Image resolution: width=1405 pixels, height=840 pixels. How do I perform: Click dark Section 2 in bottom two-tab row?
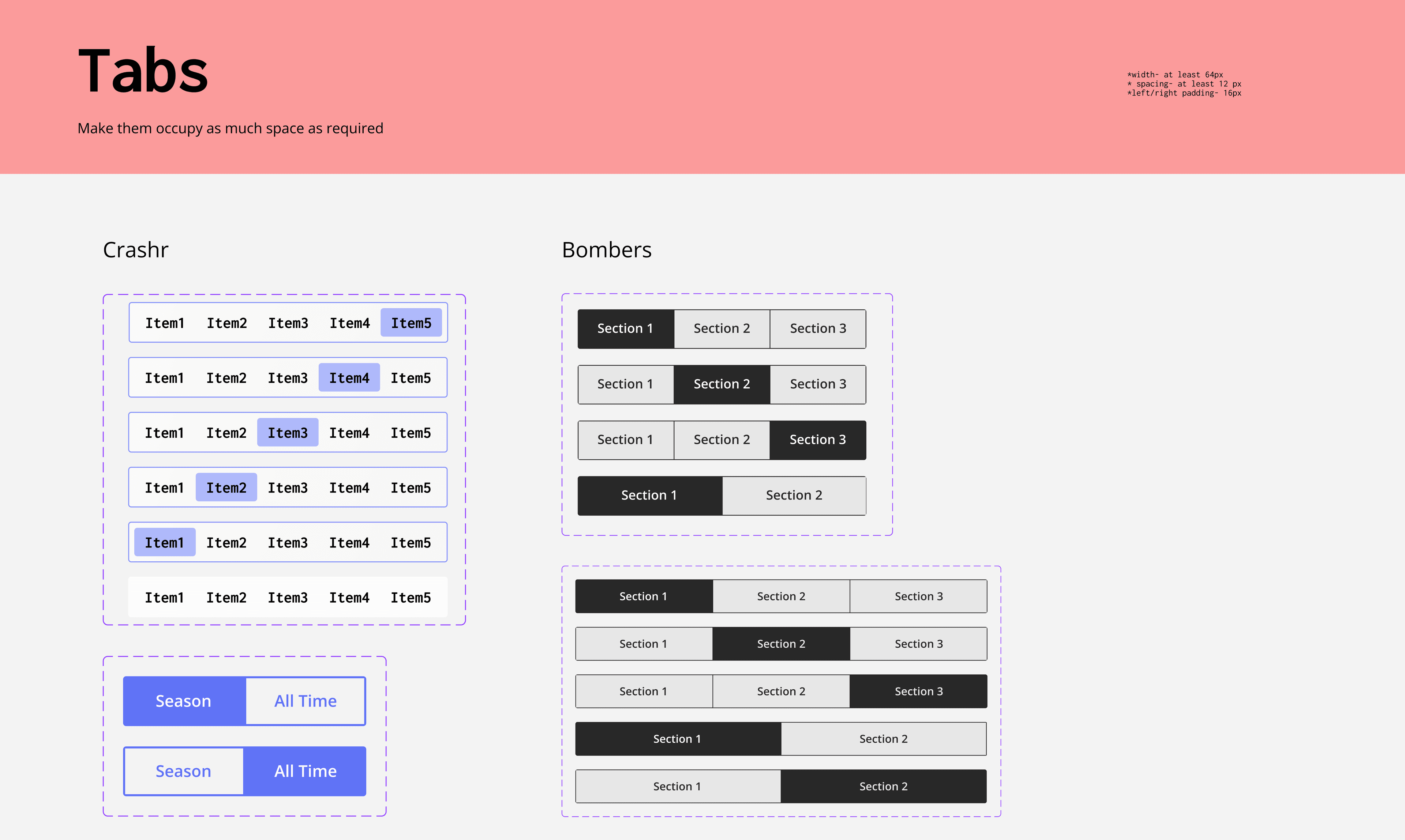[x=884, y=786]
